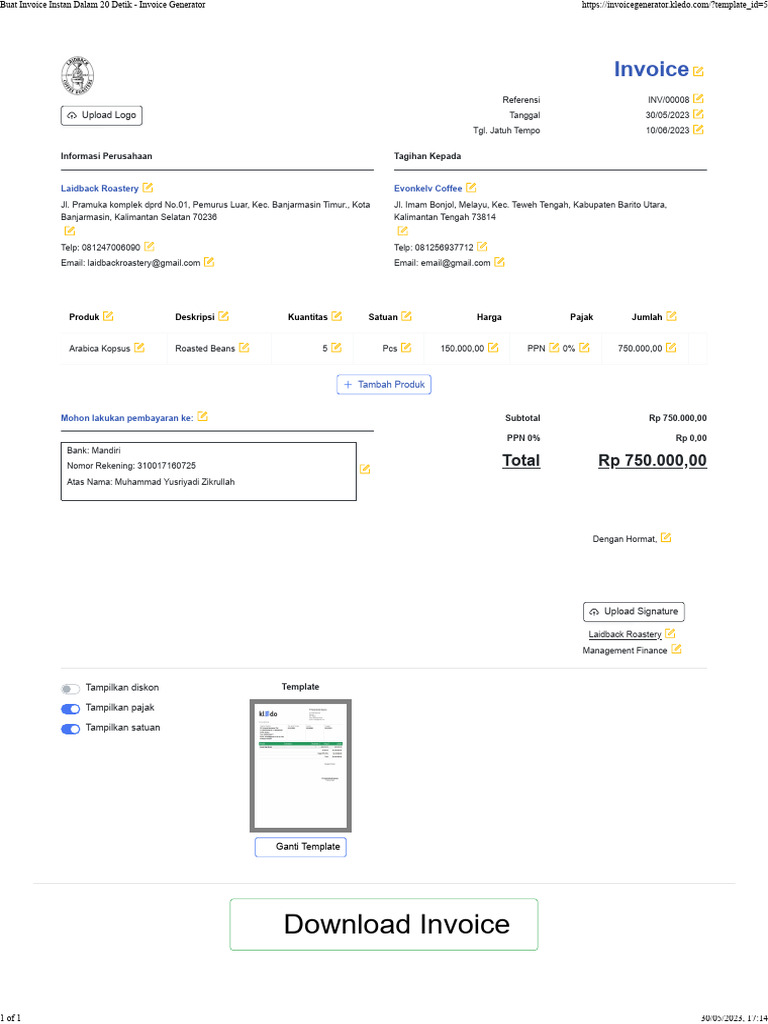The height and width of the screenshot is (1024, 768).
Task: Click the Informasi Perusahaan heading
Action: (106, 156)
